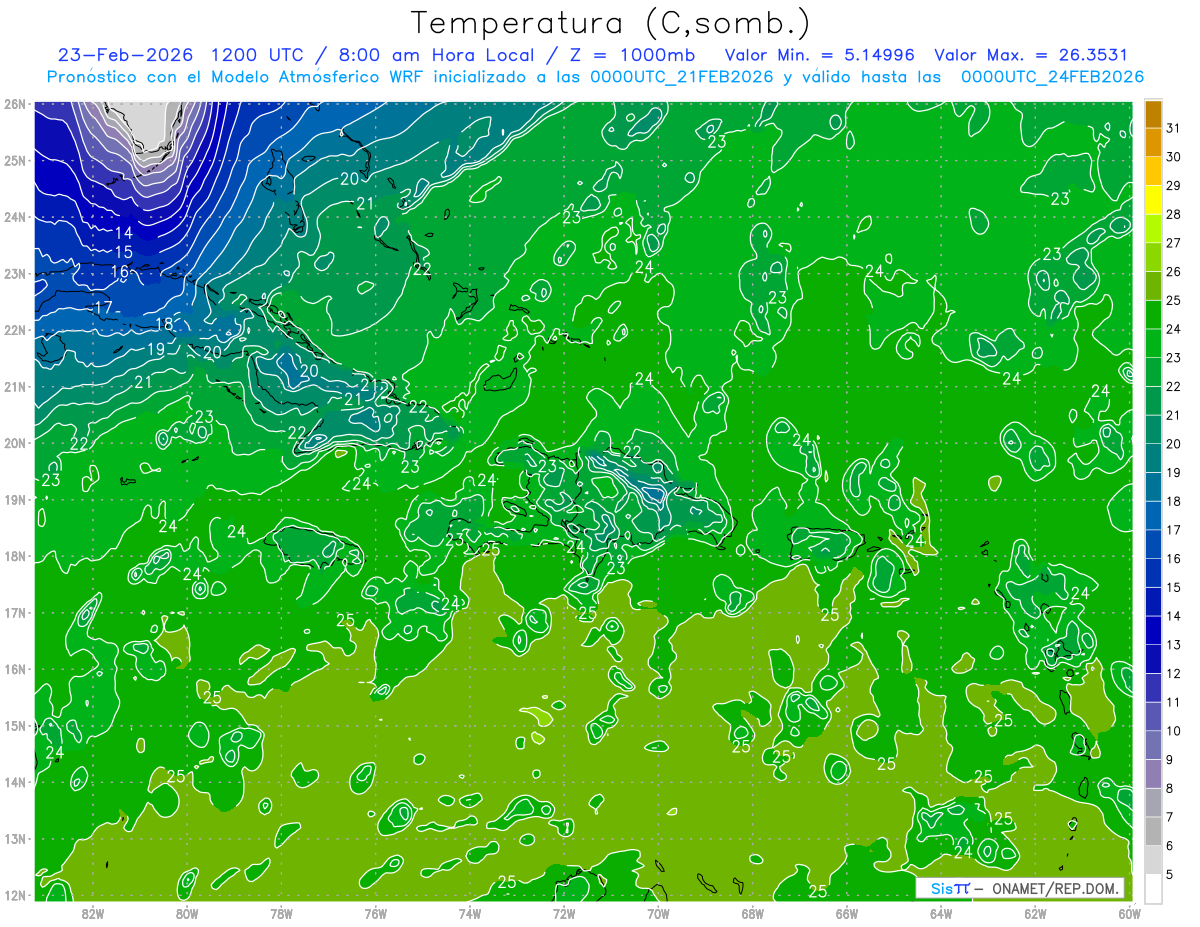Select "Valor Max. = 26.3531" text
The width and height of the screenshot is (1200, 927).
point(1031,55)
